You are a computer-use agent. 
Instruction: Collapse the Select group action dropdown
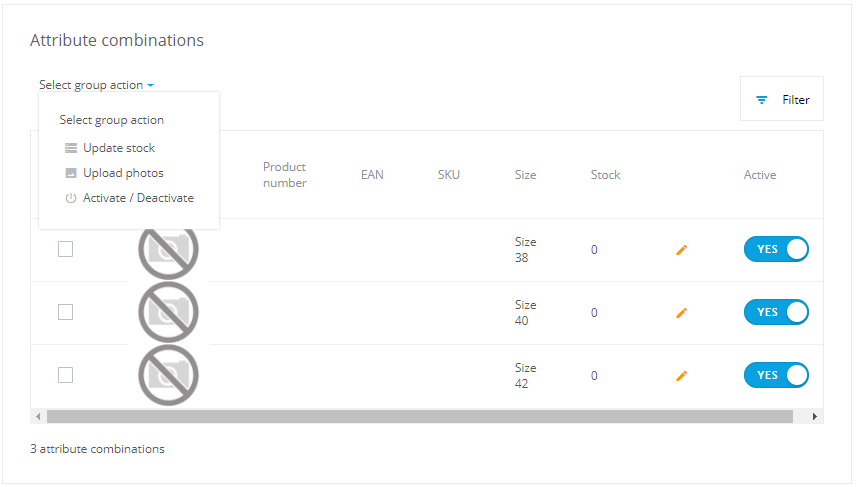click(96, 85)
